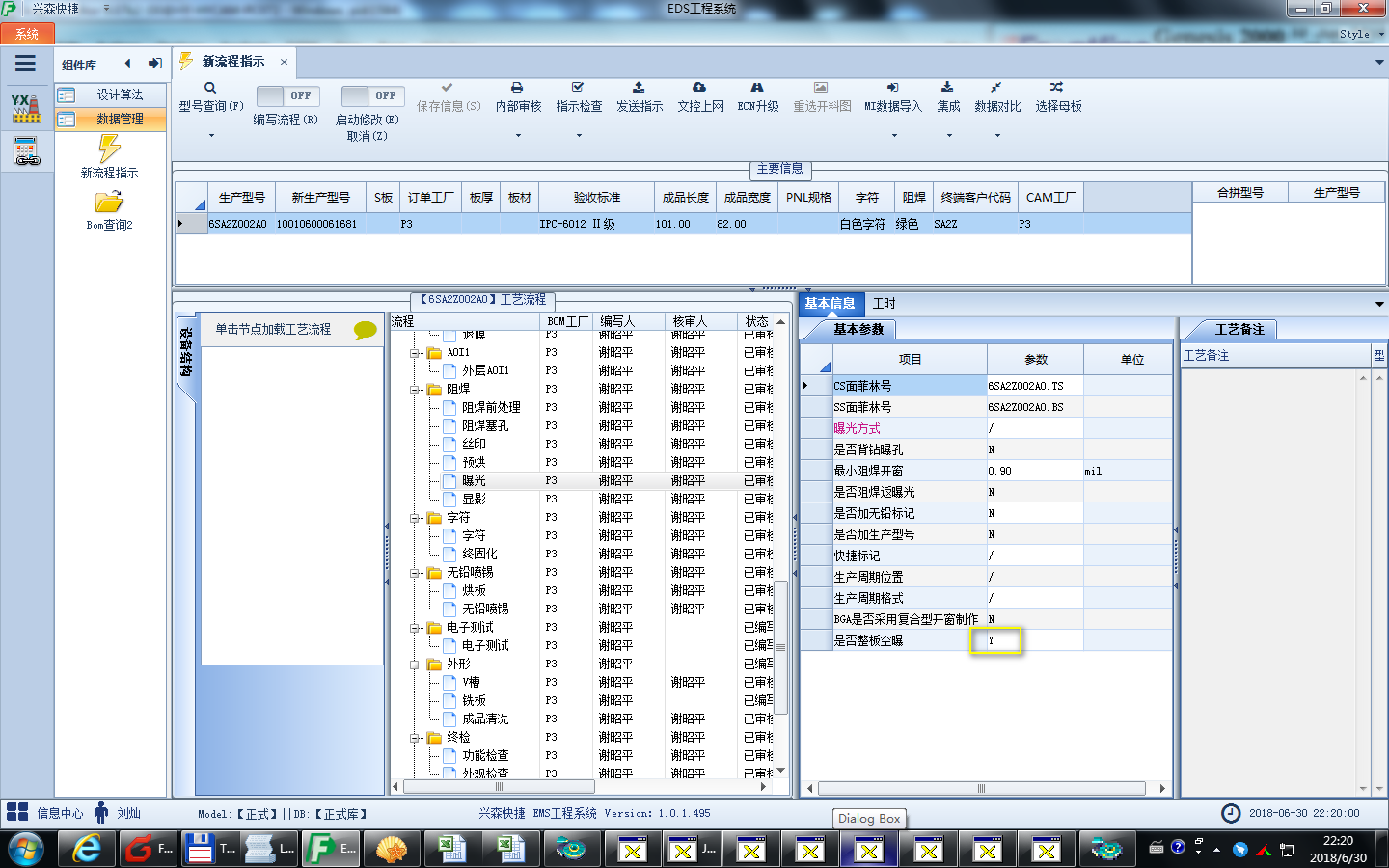Open the hamburger menu in left sidebar
1389x868 pixels.
[x=25, y=64]
